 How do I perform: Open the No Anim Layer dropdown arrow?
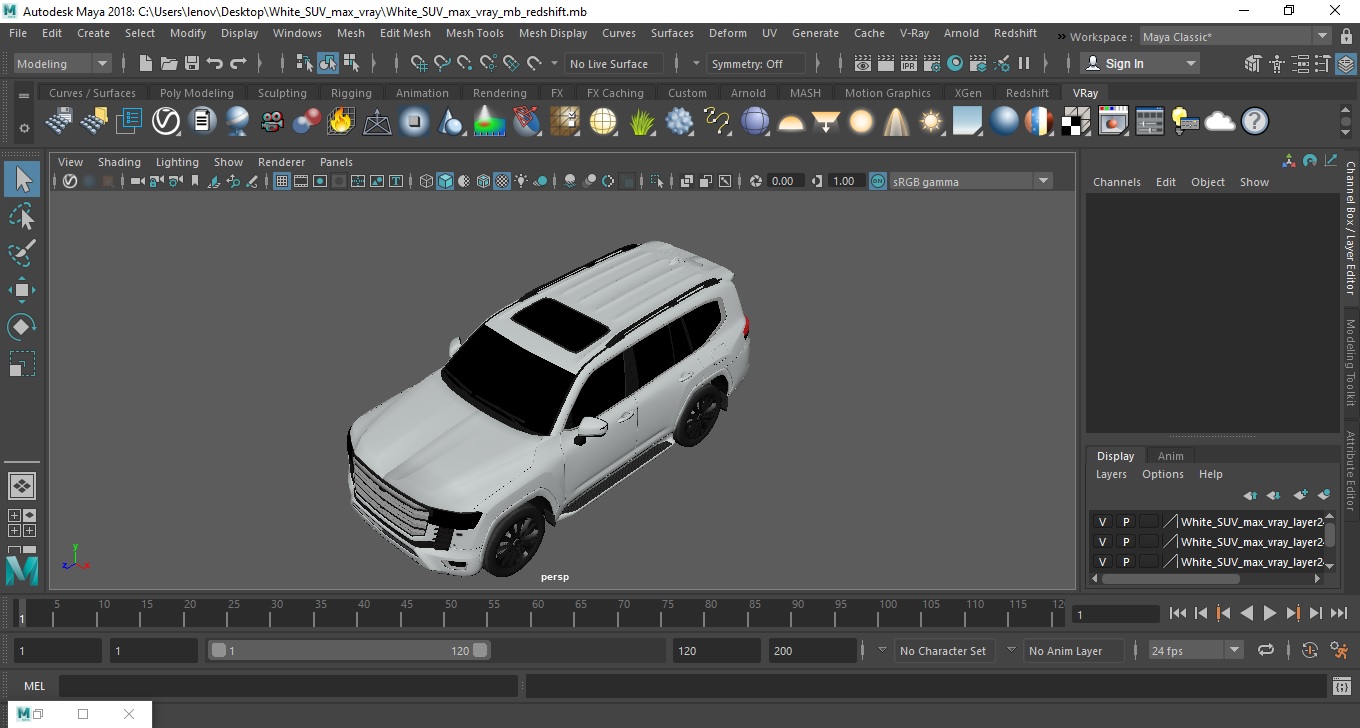point(1011,650)
